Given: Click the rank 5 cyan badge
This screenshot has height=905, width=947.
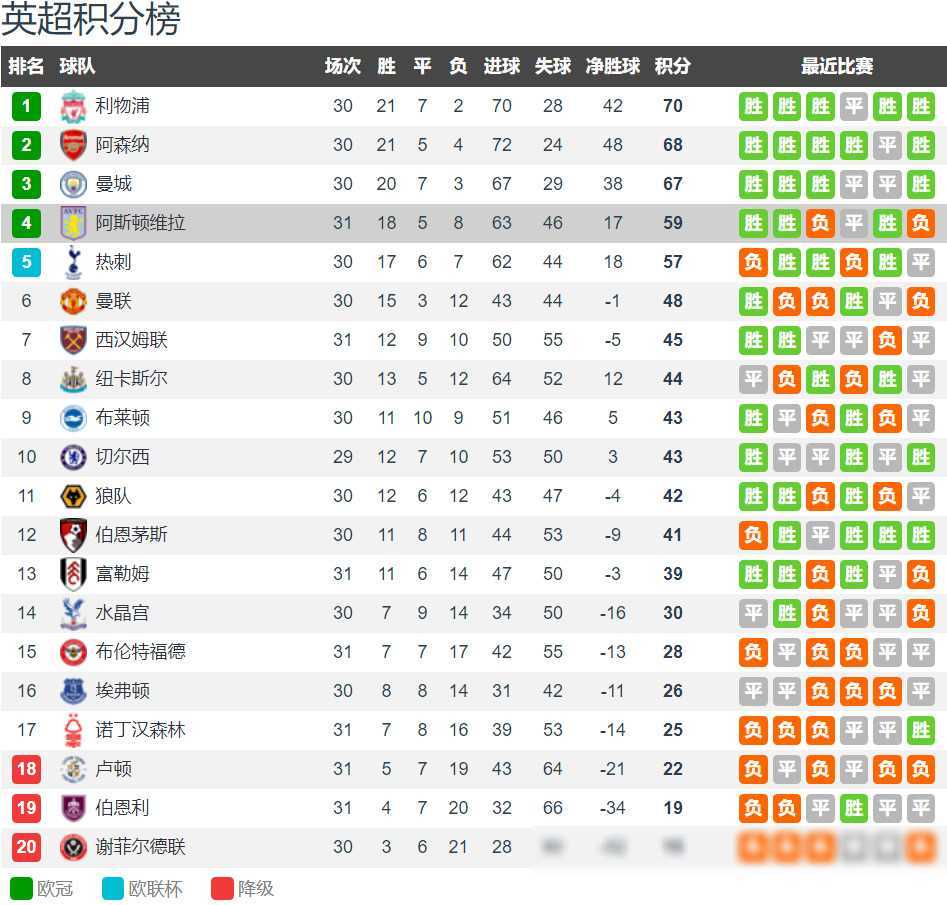Looking at the screenshot, I should [26, 262].
